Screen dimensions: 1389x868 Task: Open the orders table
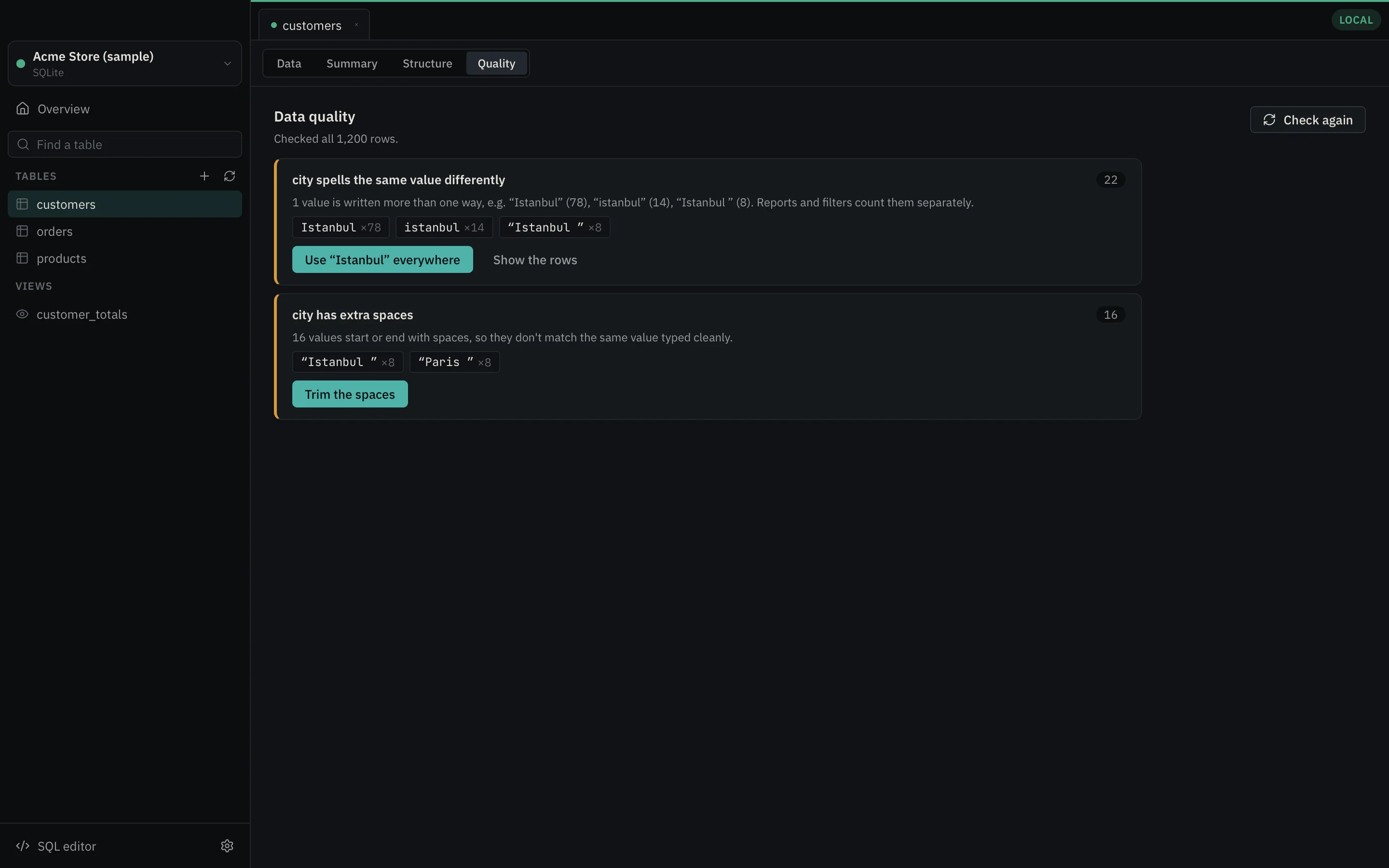(x=124, y=231)
